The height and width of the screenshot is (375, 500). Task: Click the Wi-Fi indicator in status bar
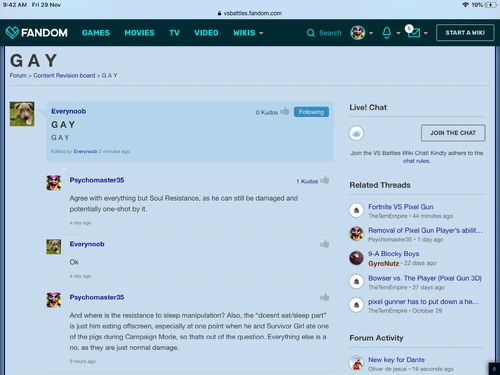(x=465, y=5)
